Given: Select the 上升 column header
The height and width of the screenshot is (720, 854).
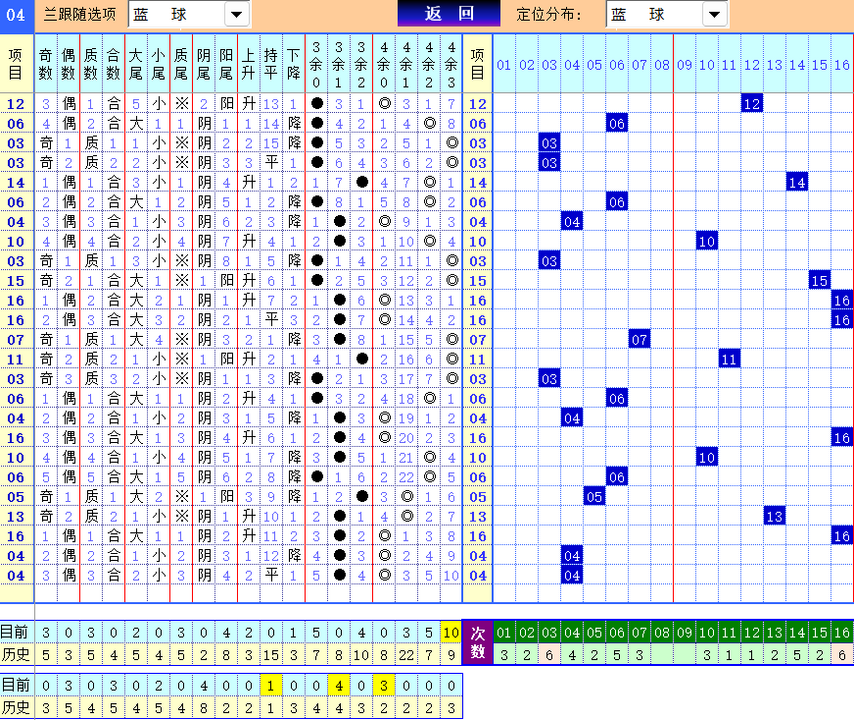Looking at the screenshot, I should [x=248, y=64].
